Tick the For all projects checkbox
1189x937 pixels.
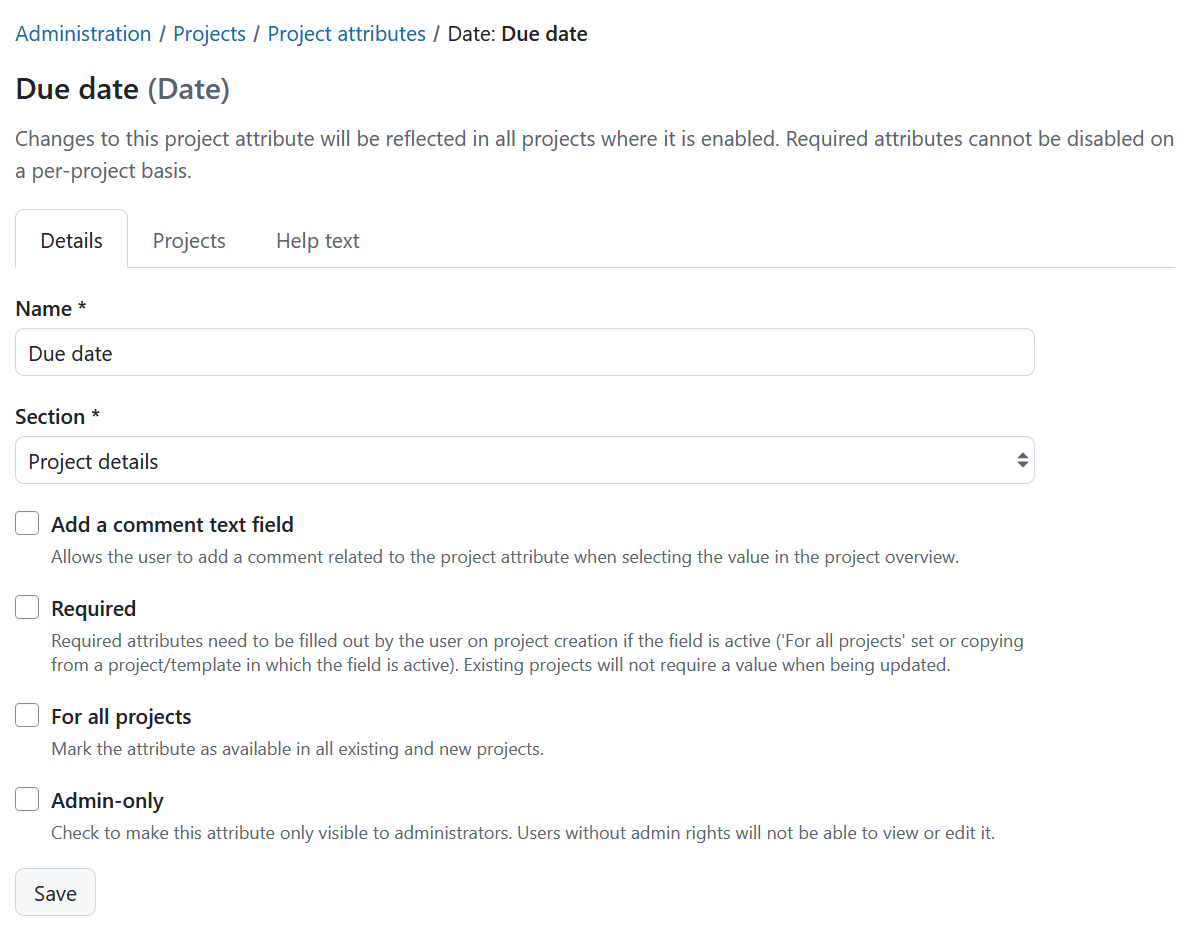(27, 716)
